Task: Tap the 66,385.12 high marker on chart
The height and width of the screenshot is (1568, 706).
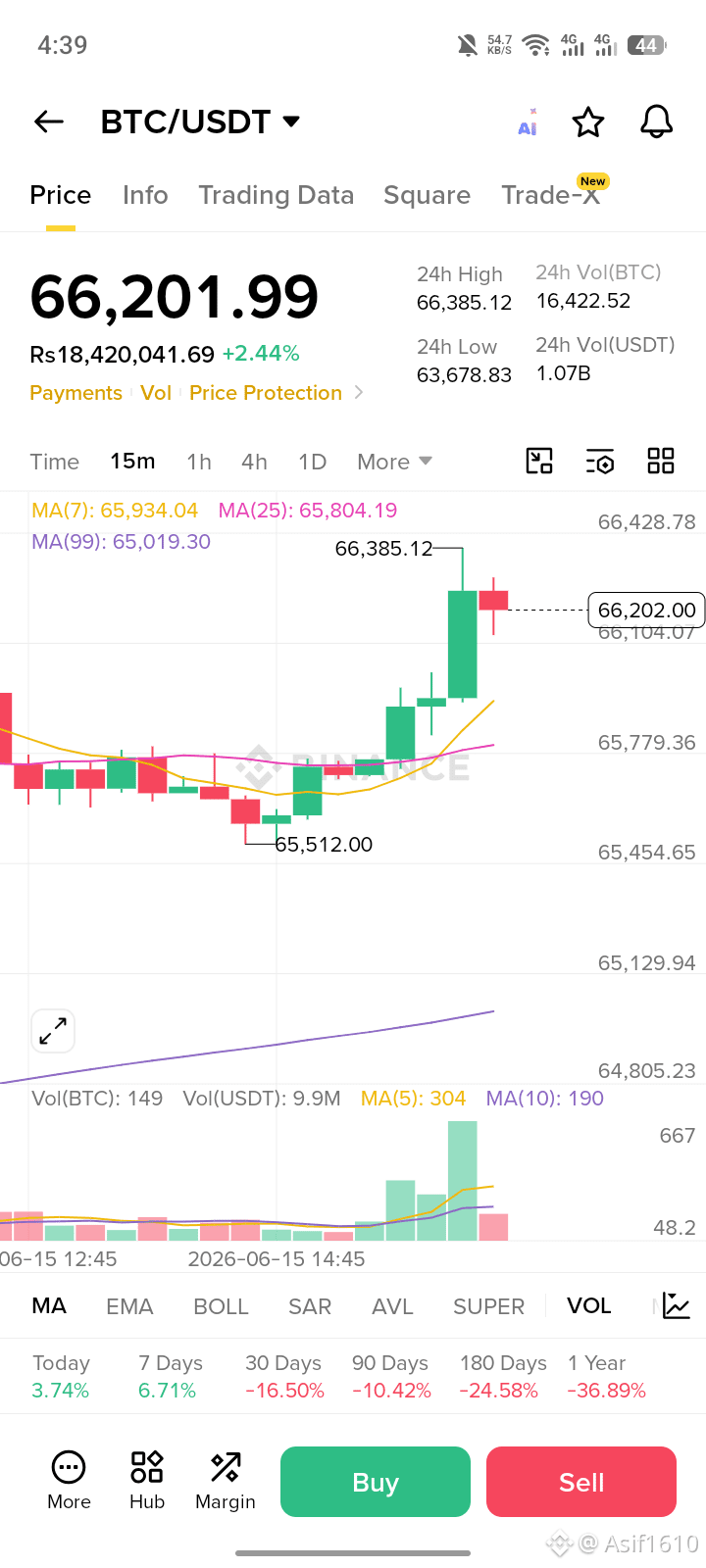Action: [383, 549]
